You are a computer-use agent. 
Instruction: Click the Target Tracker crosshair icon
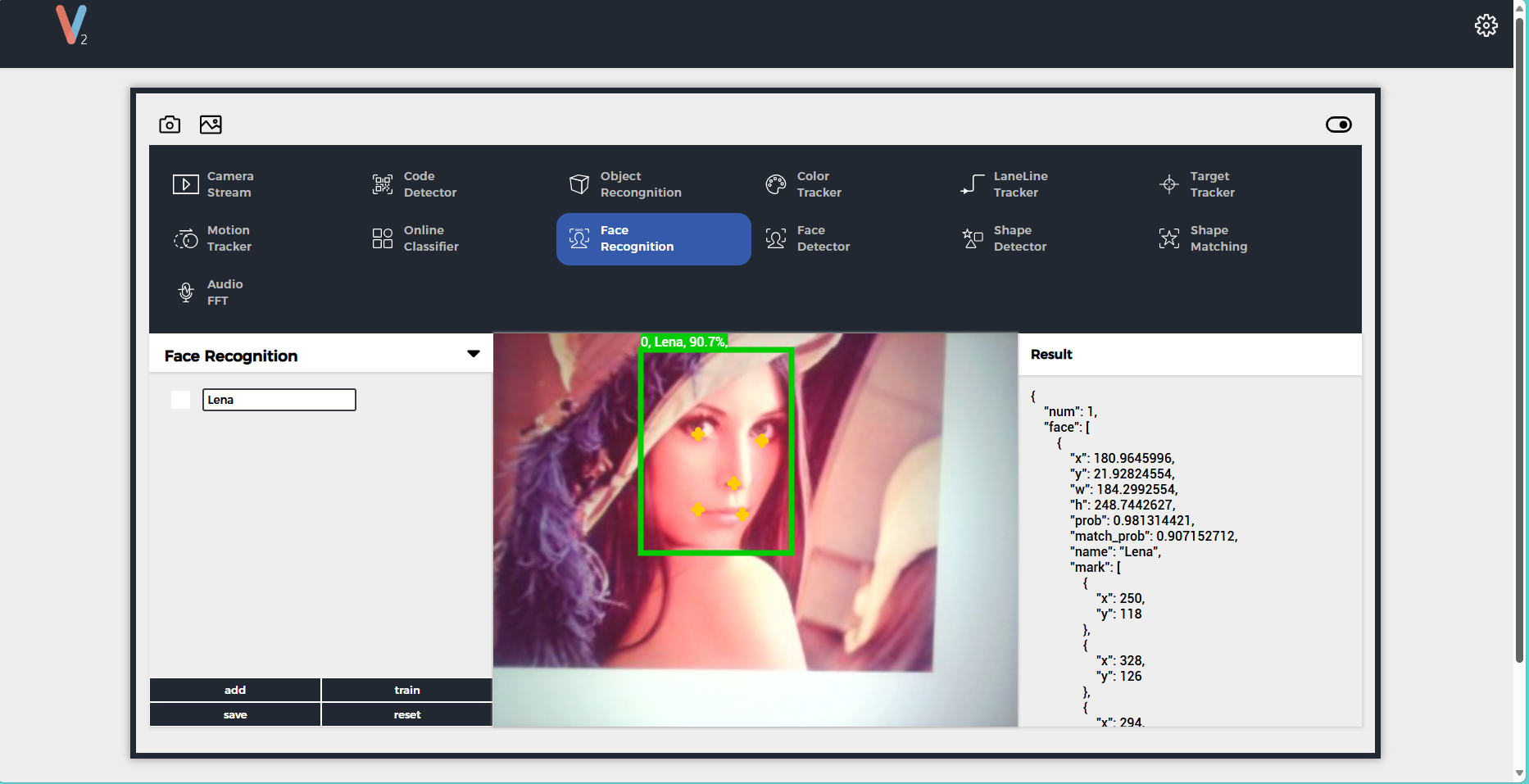click(1169, 184)
